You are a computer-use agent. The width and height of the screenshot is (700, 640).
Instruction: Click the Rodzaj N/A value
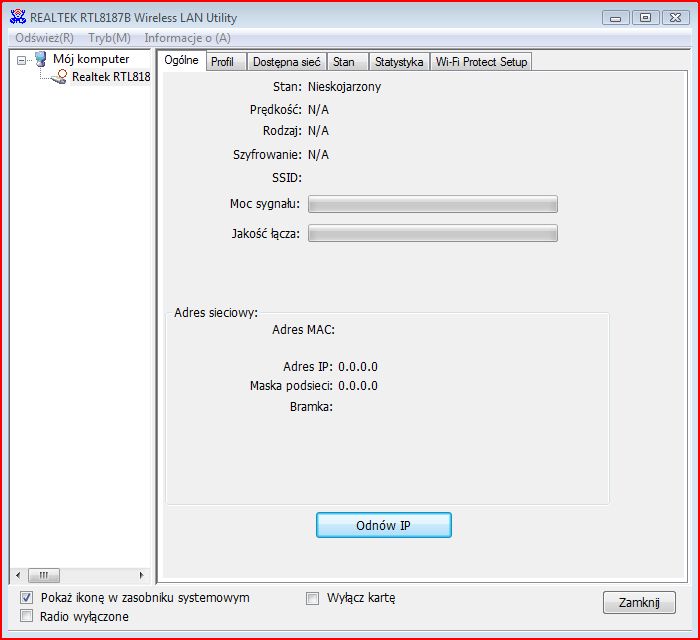318,131
